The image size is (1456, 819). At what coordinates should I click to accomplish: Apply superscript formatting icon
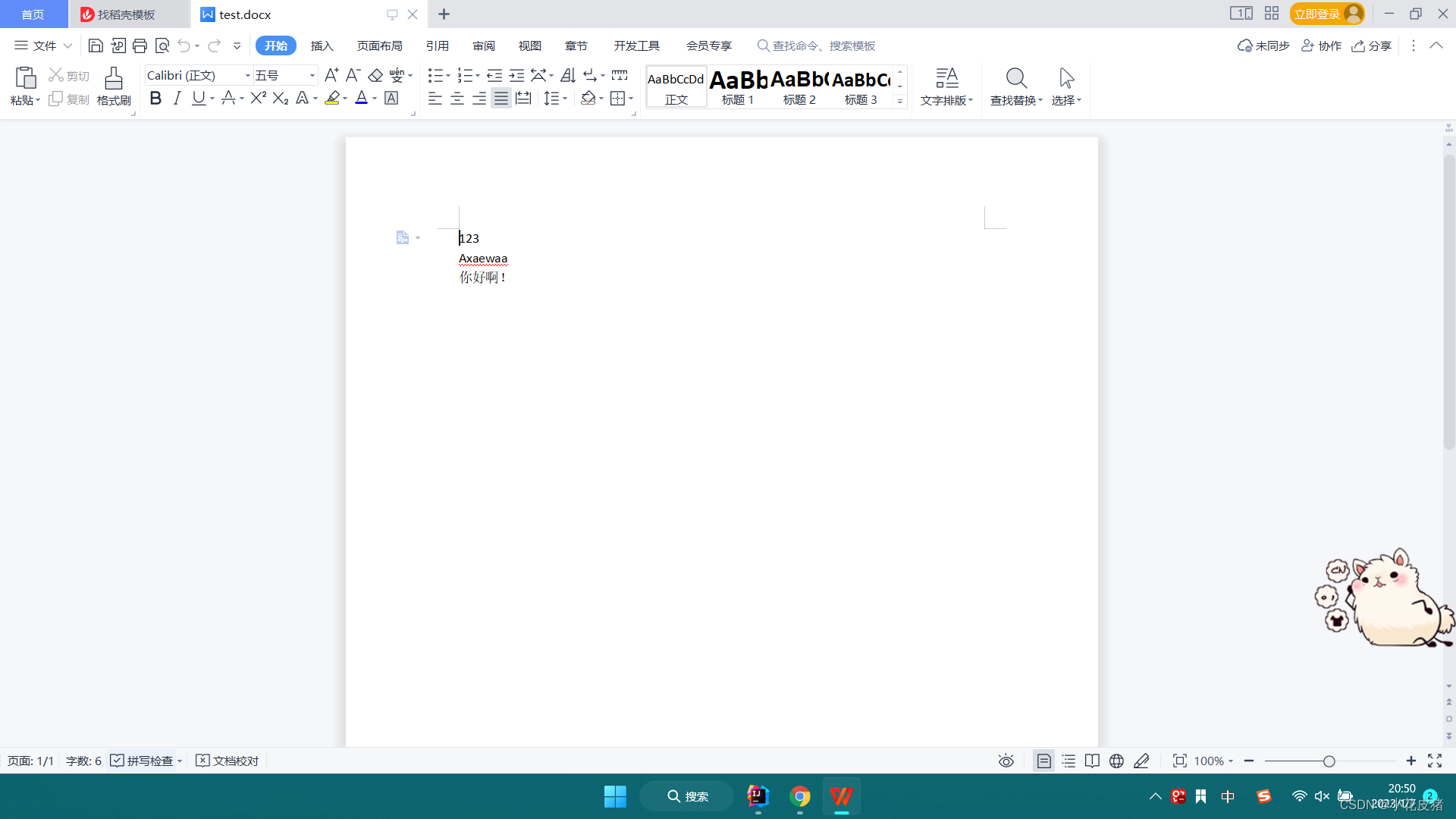[x=258, y=98]
